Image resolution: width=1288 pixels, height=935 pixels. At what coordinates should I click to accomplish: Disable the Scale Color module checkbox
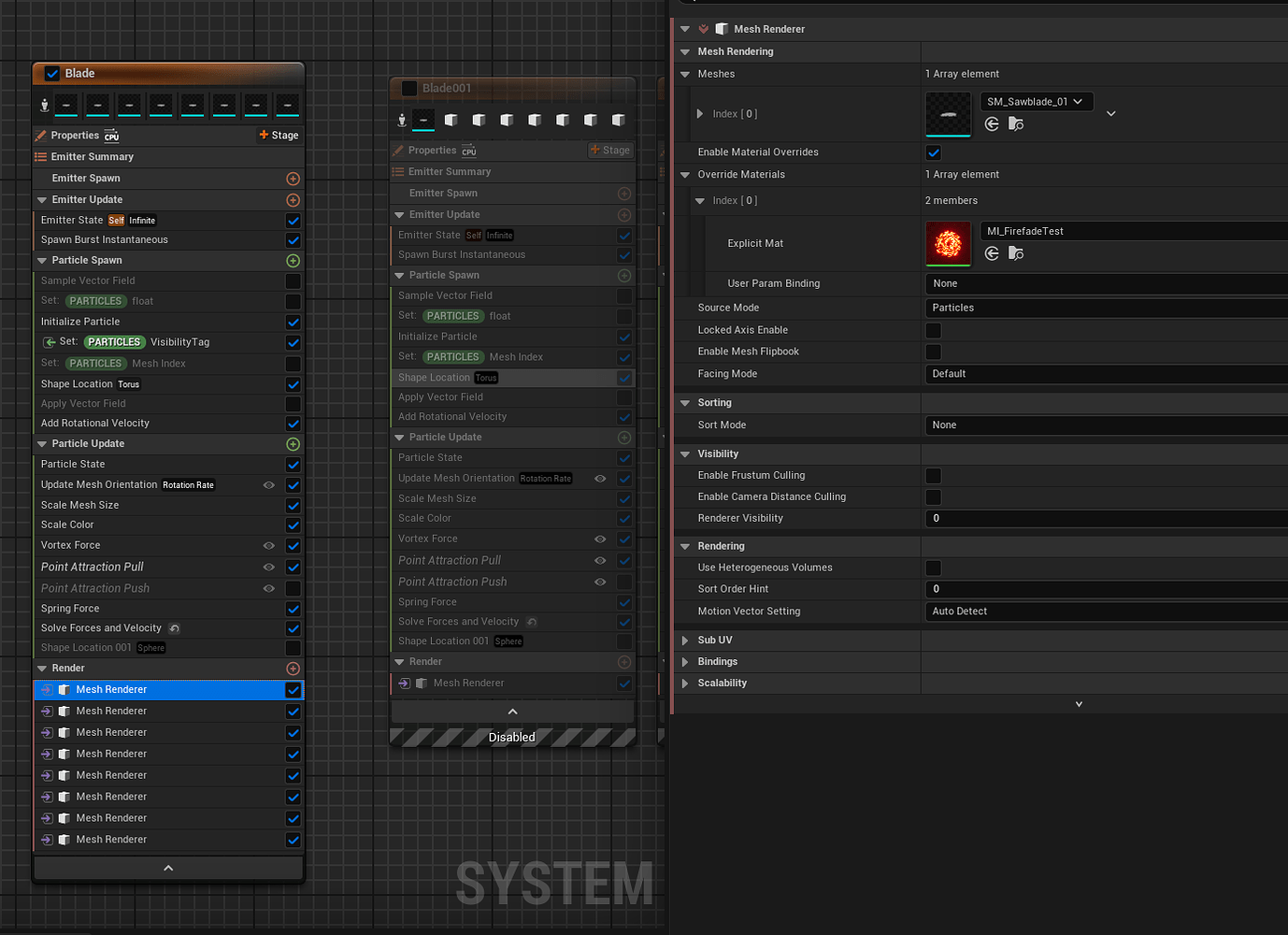coord(293,525)
